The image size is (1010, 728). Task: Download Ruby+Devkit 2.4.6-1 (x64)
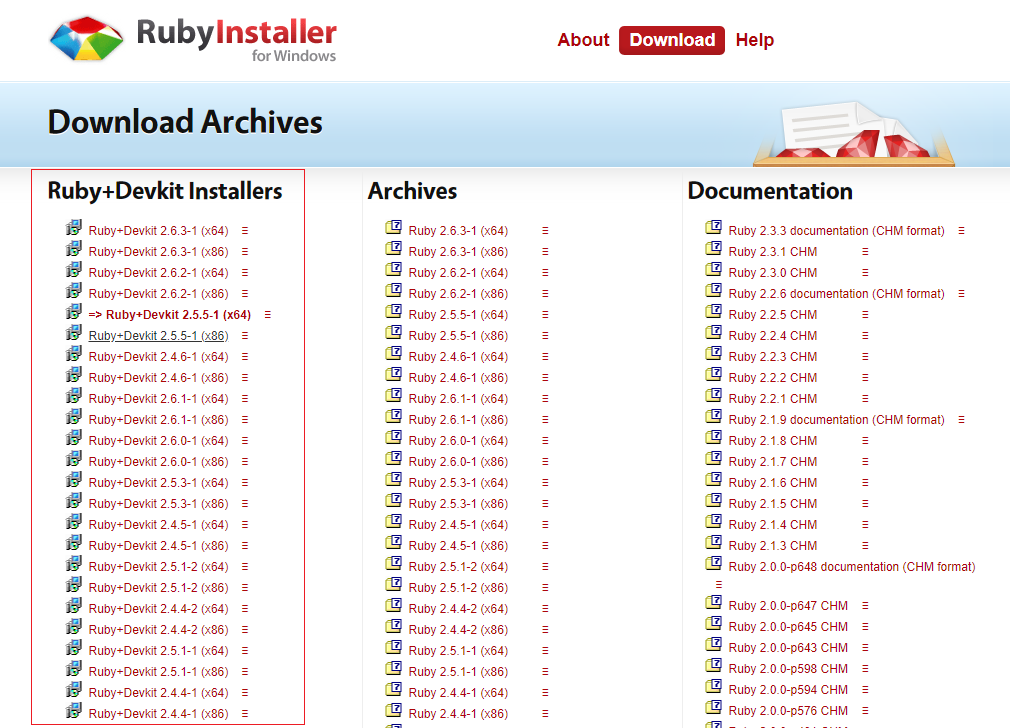point(158,357)
